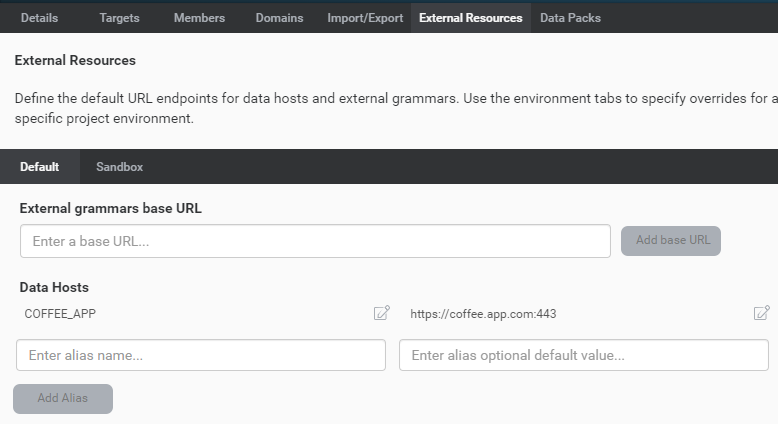Click the COFFEE_APP data host name

(x=60, y=314)
